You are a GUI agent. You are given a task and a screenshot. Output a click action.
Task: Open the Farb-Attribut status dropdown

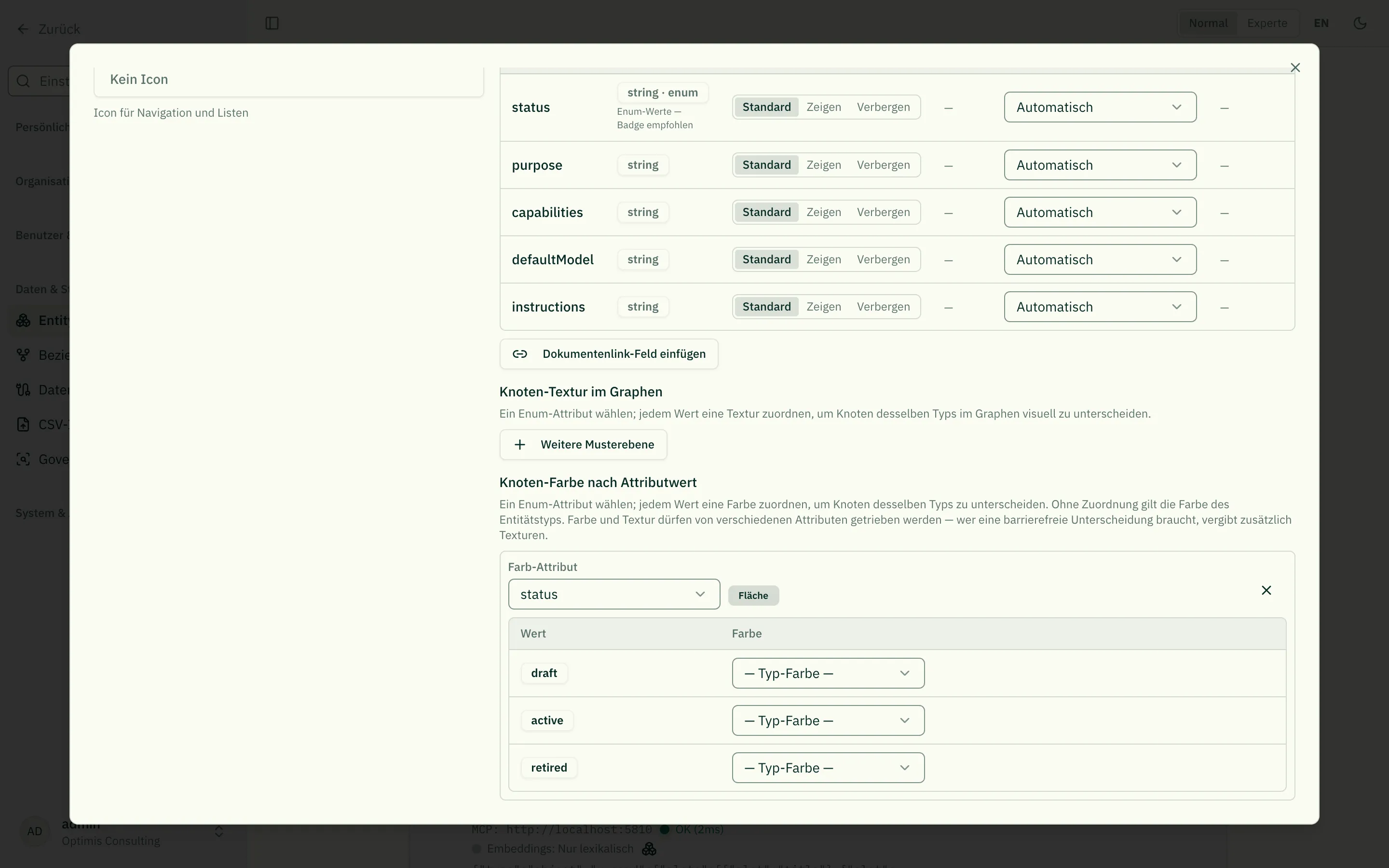[x=613, y=594]
